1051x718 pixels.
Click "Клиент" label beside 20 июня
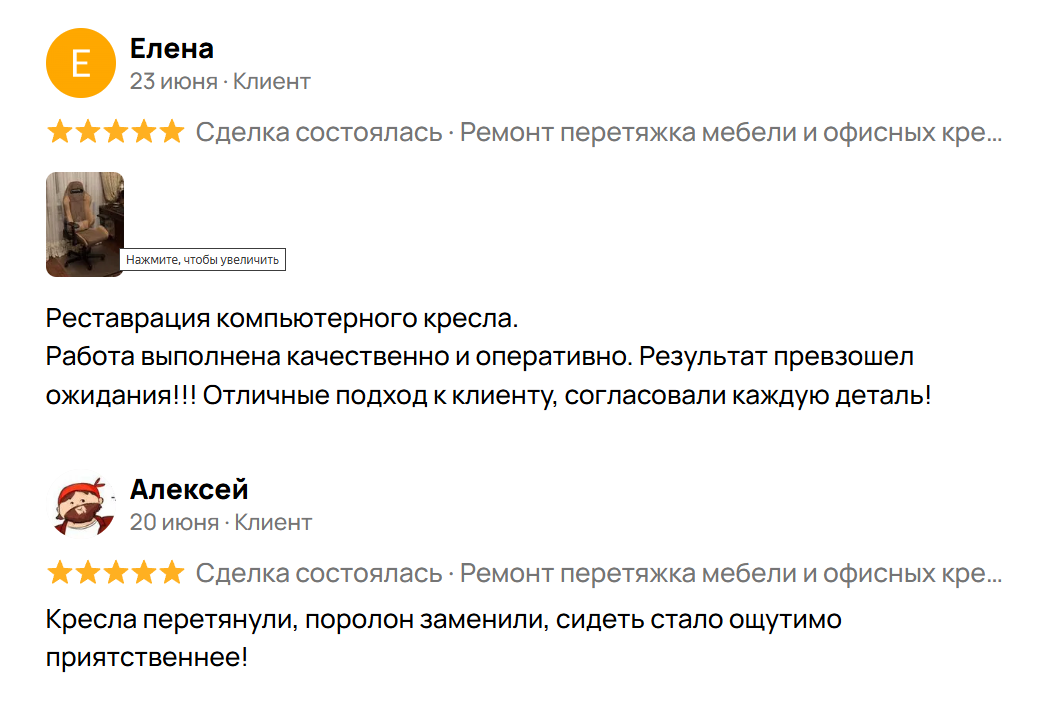coord(273,522)
